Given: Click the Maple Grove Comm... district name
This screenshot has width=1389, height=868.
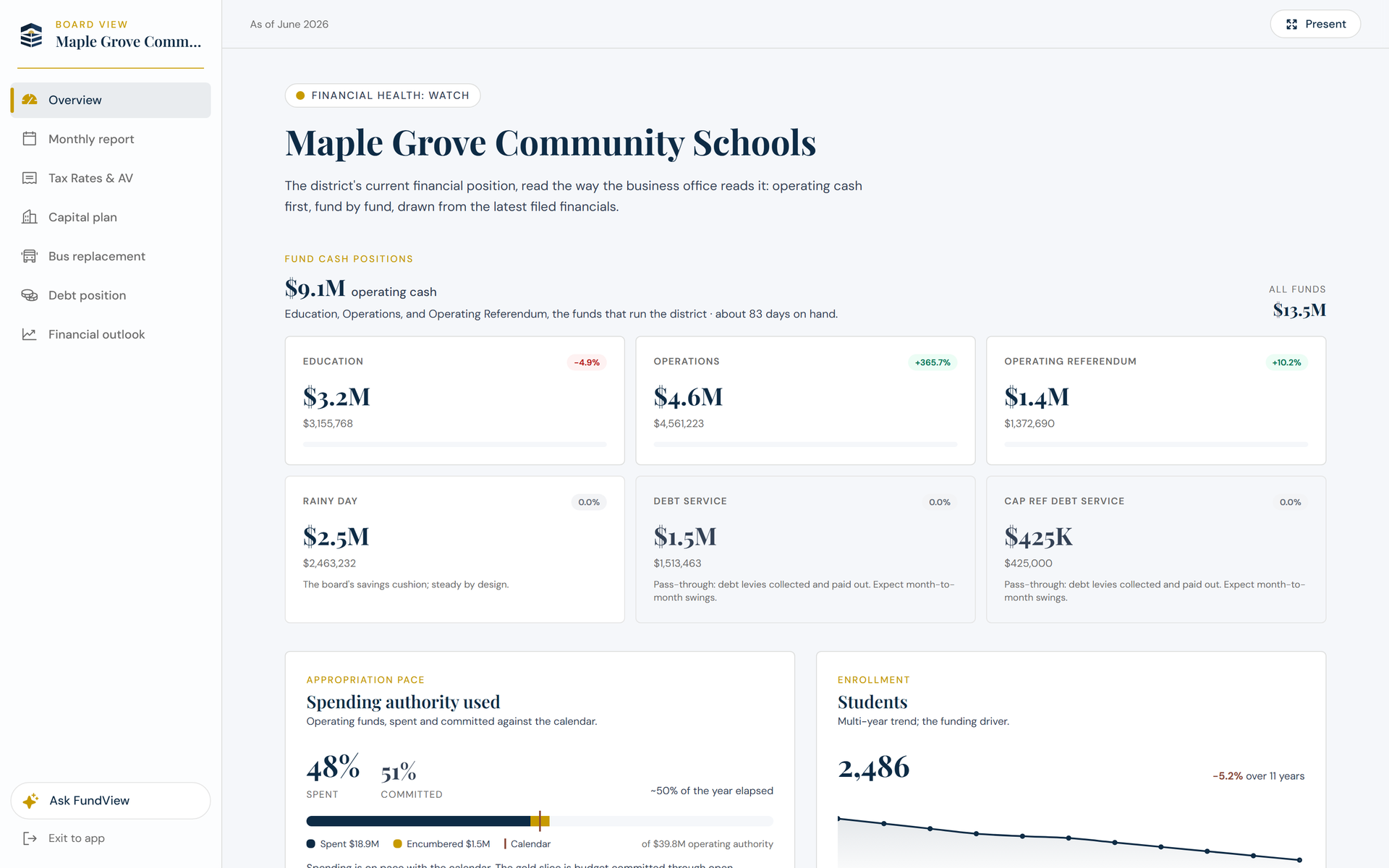Looking at the screenshot, I should point(129,42).
